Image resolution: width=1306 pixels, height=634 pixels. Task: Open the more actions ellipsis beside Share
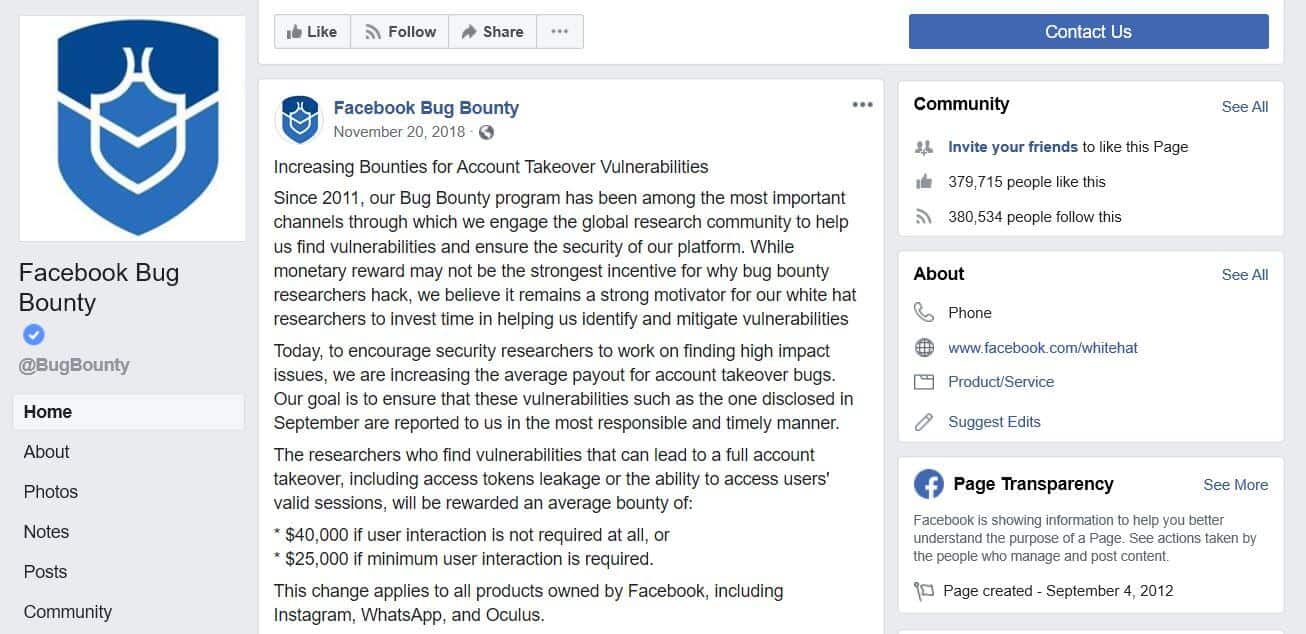560,31
